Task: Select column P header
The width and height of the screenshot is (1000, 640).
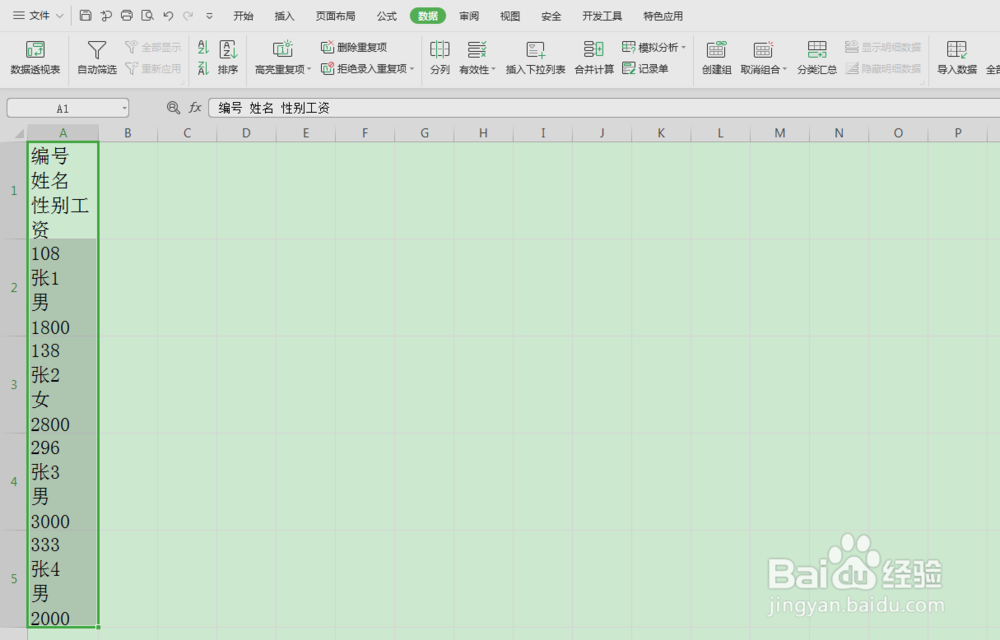Action: 958,133
